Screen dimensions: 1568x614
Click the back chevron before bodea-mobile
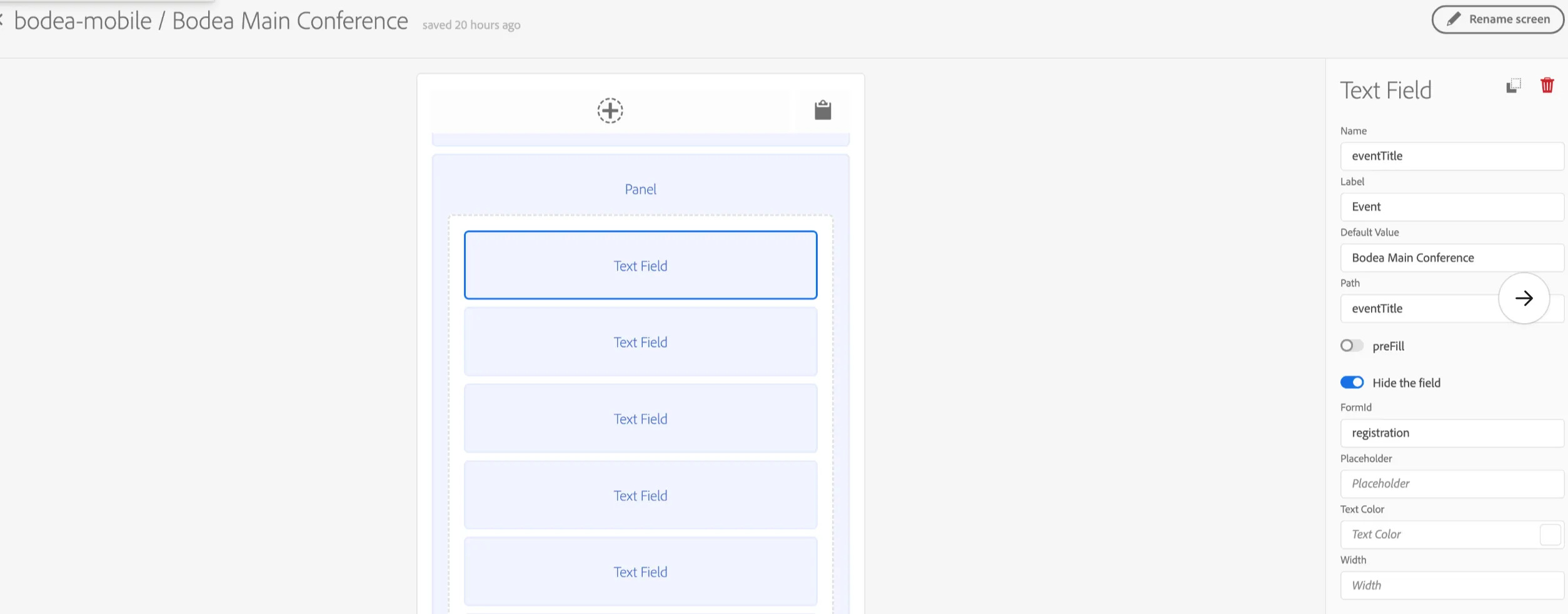coord(2,21)
